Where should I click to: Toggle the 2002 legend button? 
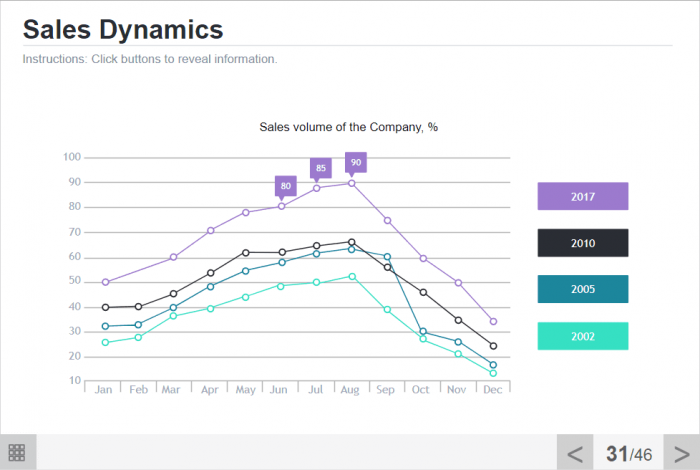point(582,336)
